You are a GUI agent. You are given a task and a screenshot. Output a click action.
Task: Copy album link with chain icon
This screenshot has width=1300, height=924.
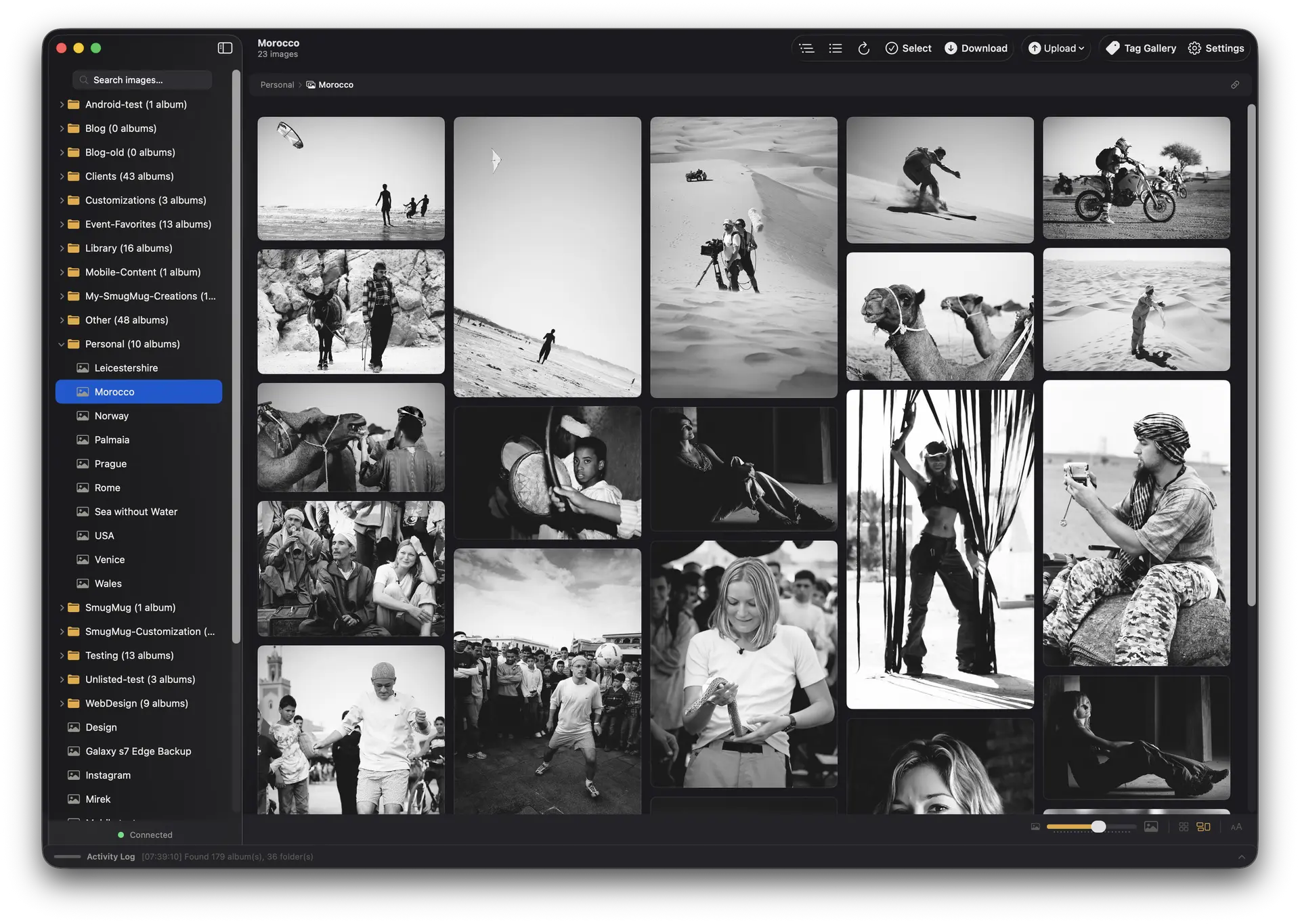click(1235, 85)
